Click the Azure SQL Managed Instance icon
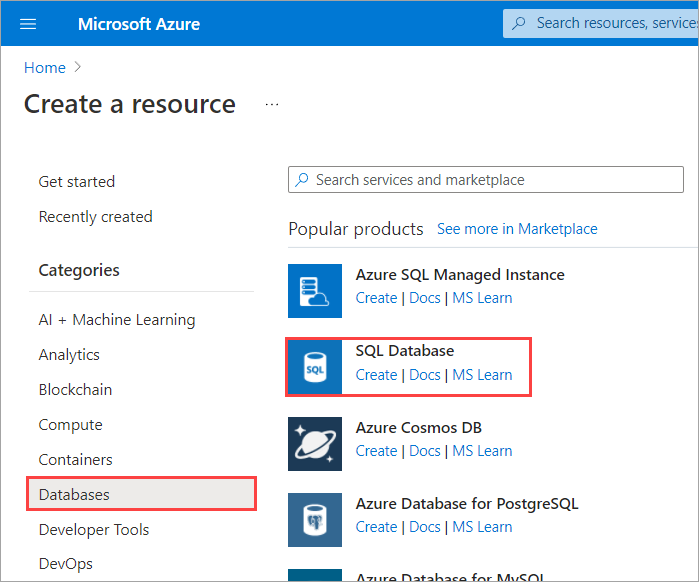Viewport: 699px width, 582px height. 315,291
